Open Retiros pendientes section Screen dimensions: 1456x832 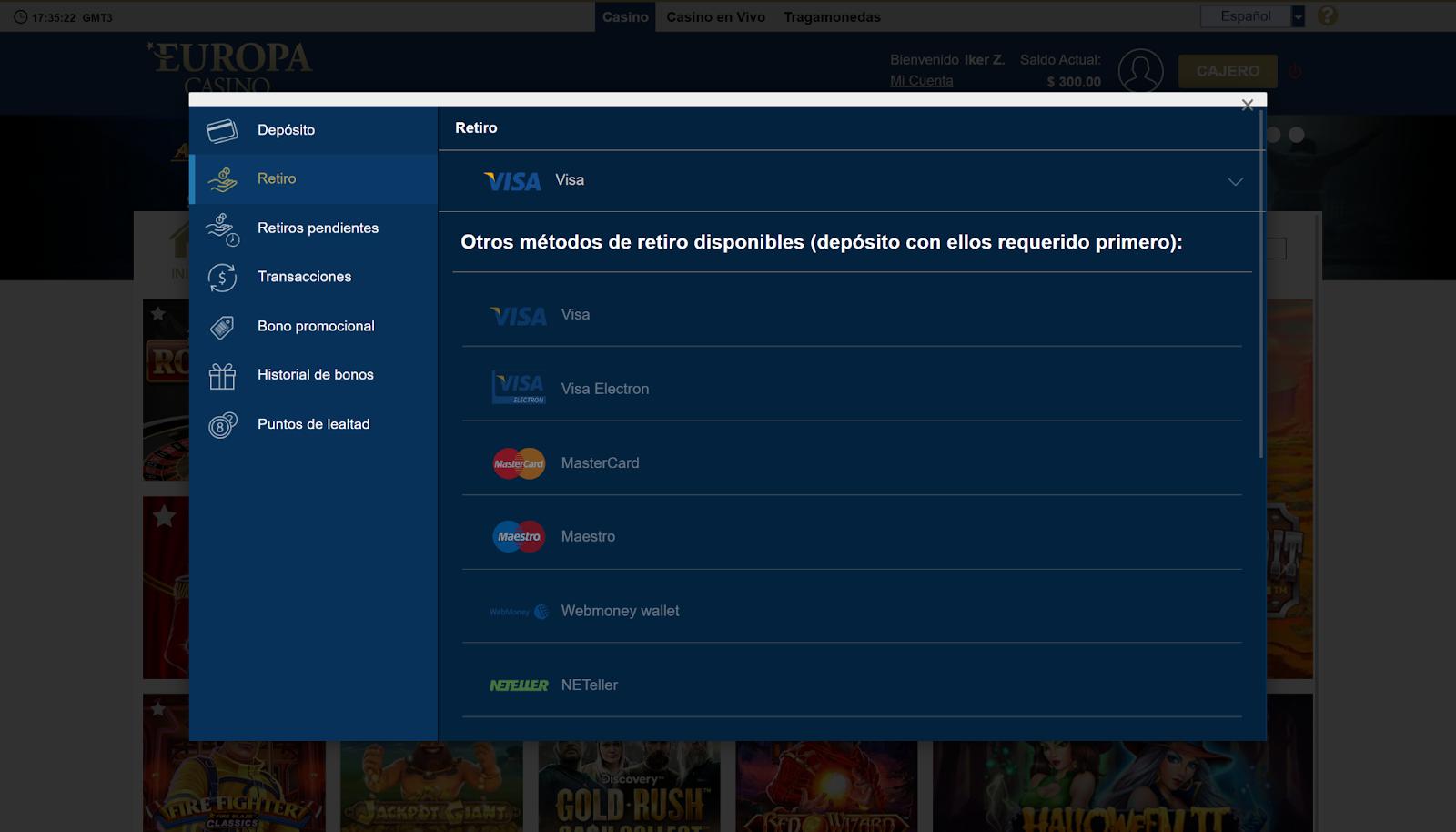coord(313,228)
